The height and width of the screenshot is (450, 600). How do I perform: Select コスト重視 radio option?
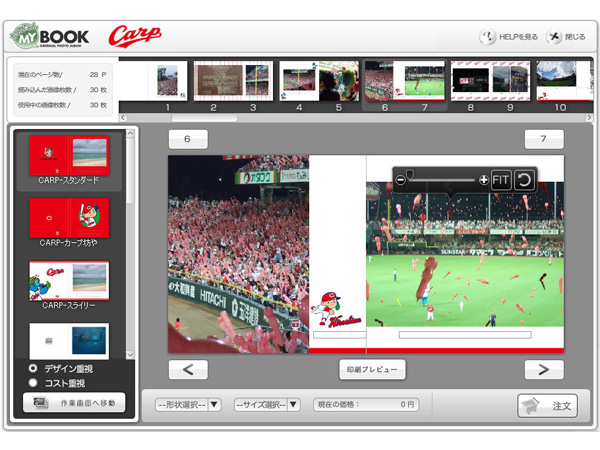(33, 383)
